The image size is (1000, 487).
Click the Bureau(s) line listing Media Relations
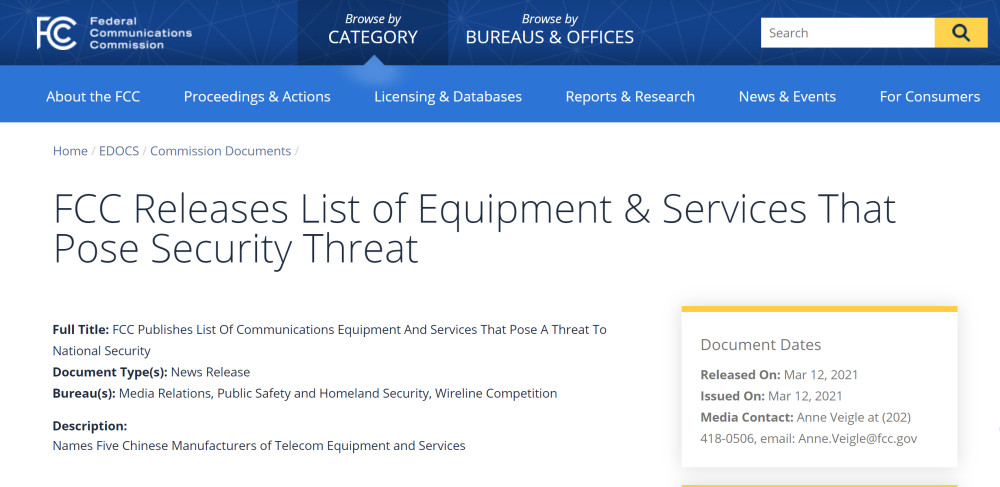coord(305,394)
